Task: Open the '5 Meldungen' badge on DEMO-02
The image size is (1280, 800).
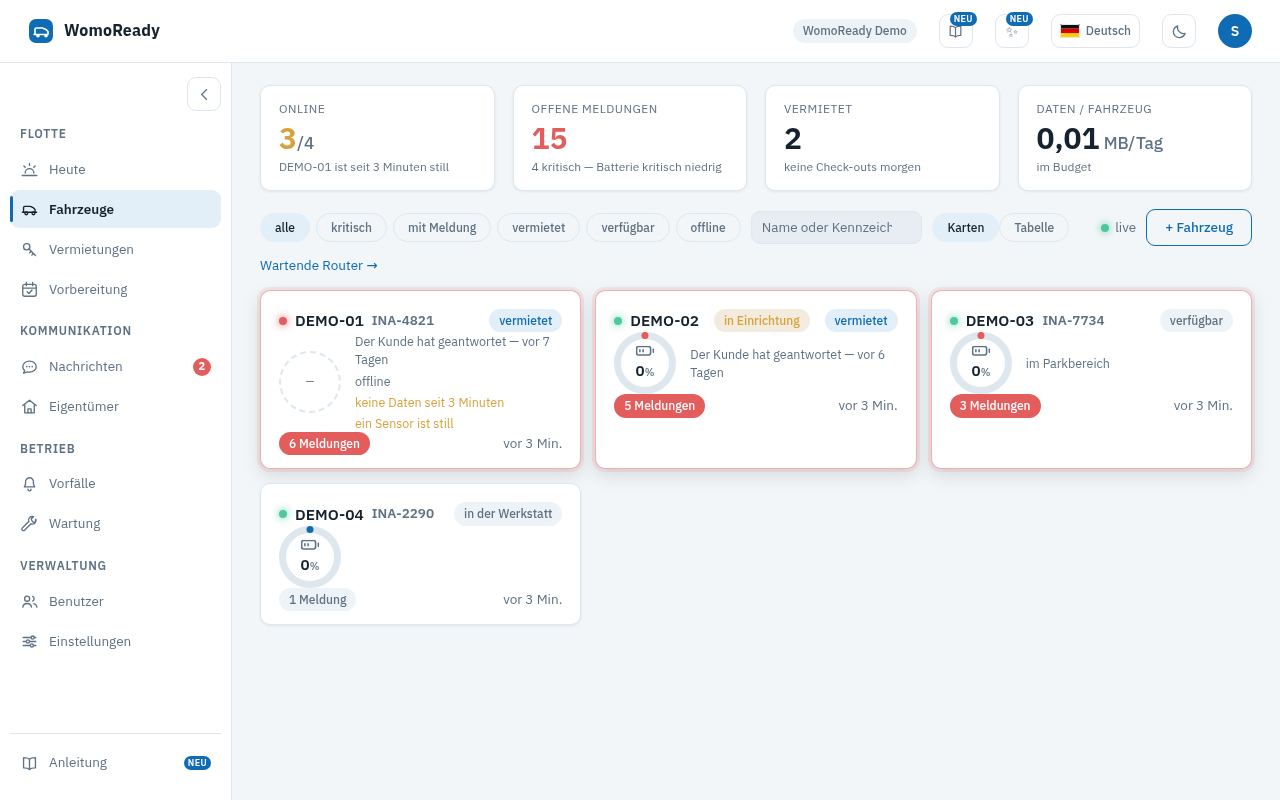Action: (x=659, y=406)
